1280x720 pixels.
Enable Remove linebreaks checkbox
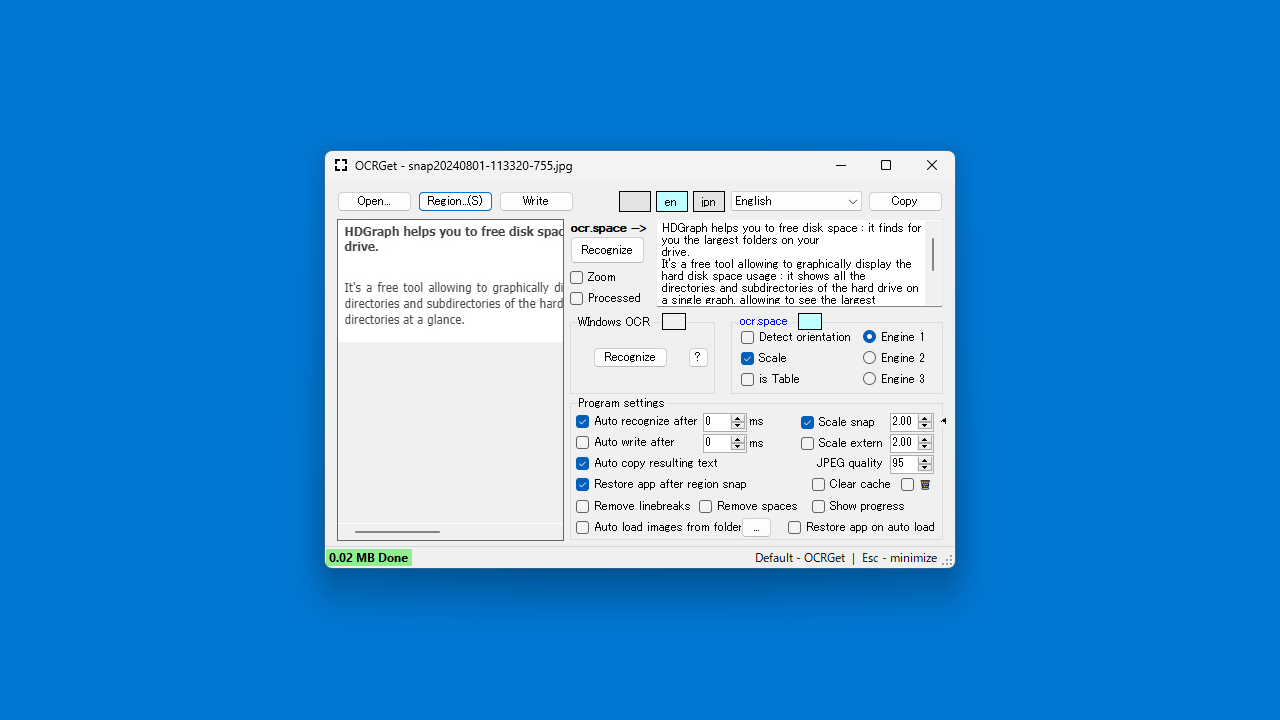(x=583, y=506)
